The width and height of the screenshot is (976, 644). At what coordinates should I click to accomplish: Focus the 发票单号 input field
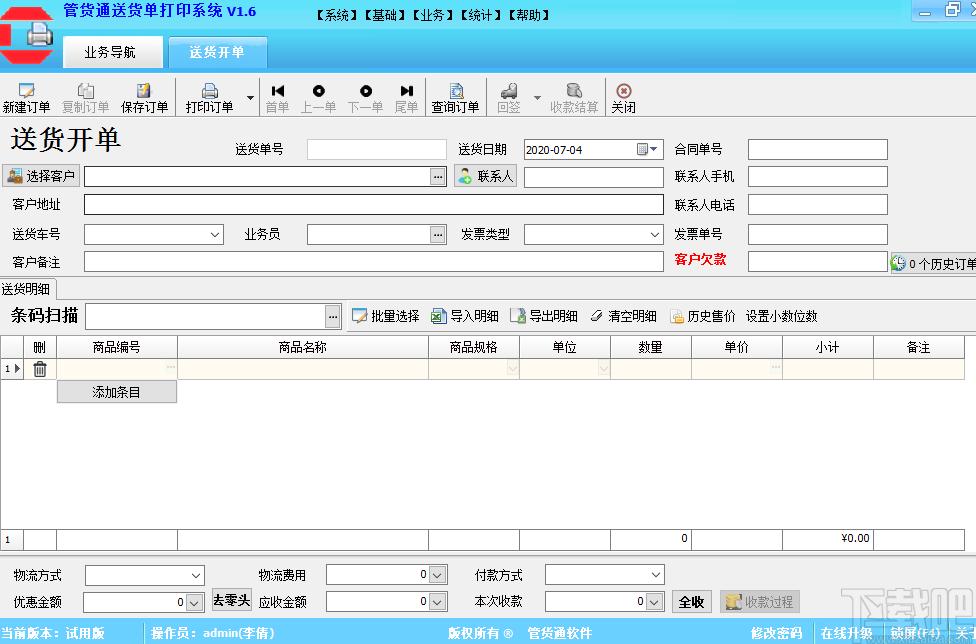click(817, 235)
